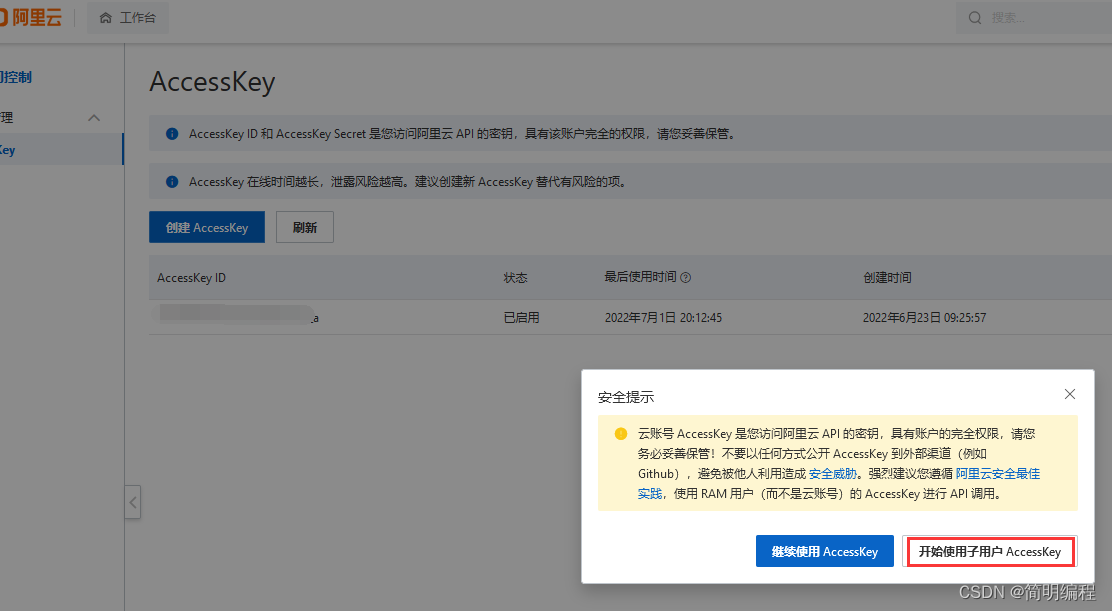1112x611 pixels.
Task: Collapse the sidebar with the arrow handle
Action: 133,503
